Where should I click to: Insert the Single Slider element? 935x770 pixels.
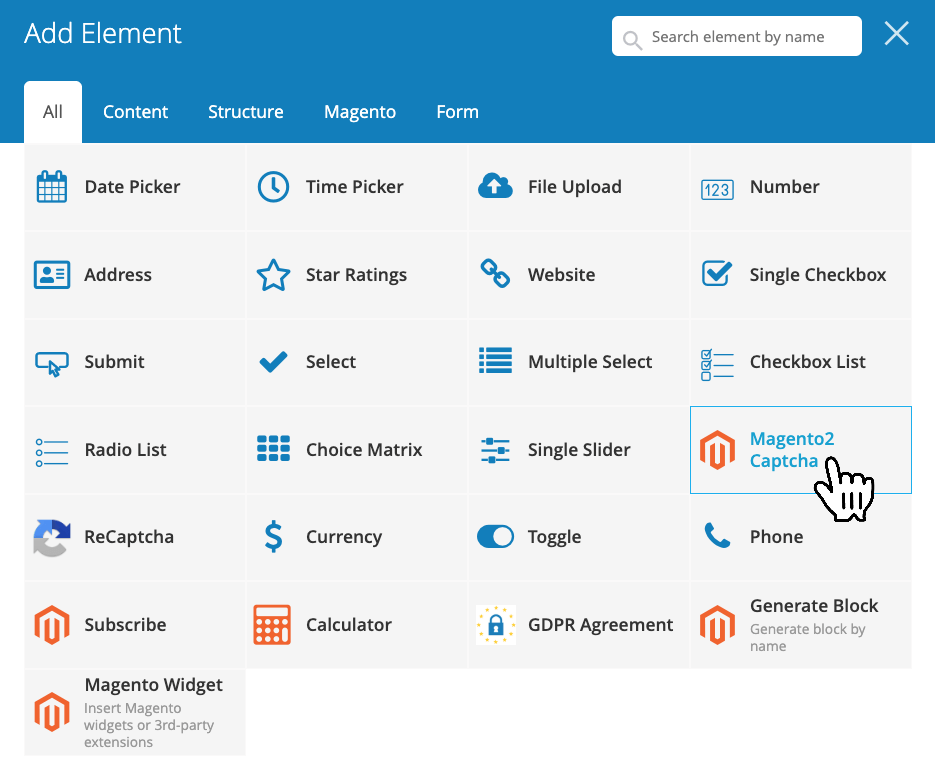click(x=578, y=450)
